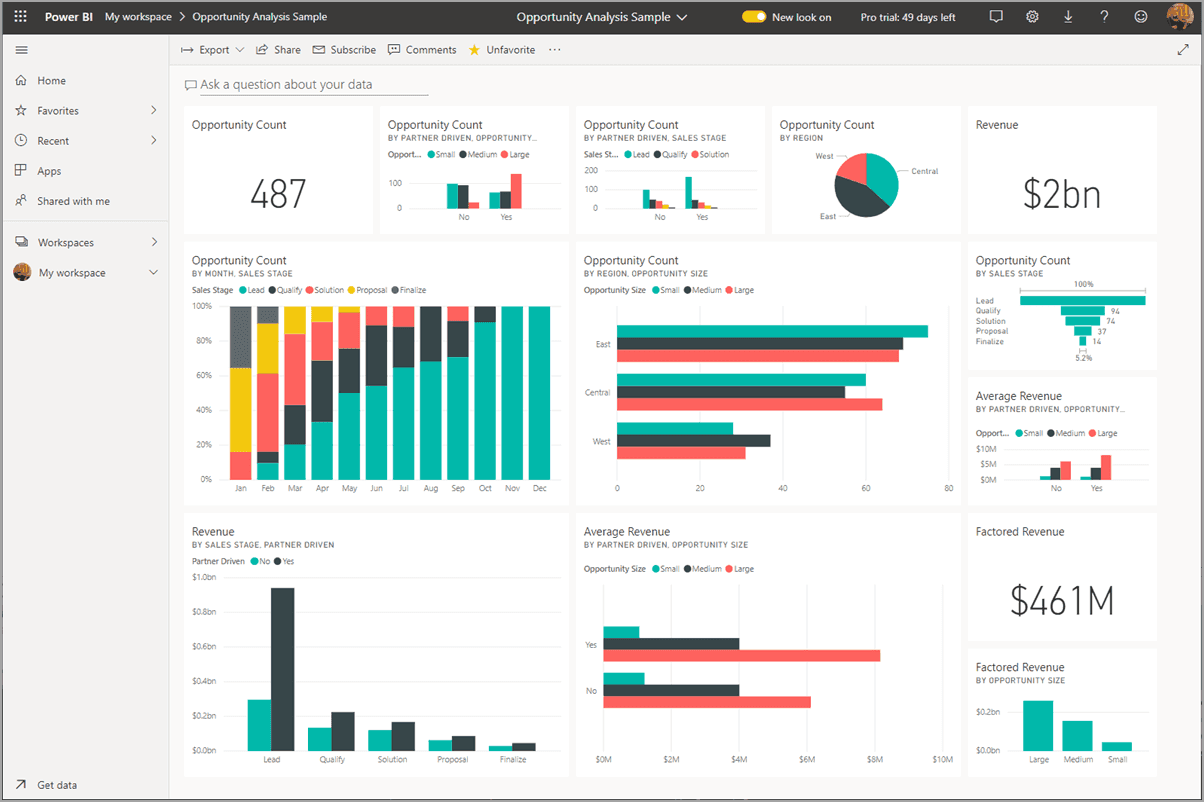
Task: Collapse the navigation pane with the hamburger icon
Action: tap(21, 49)
